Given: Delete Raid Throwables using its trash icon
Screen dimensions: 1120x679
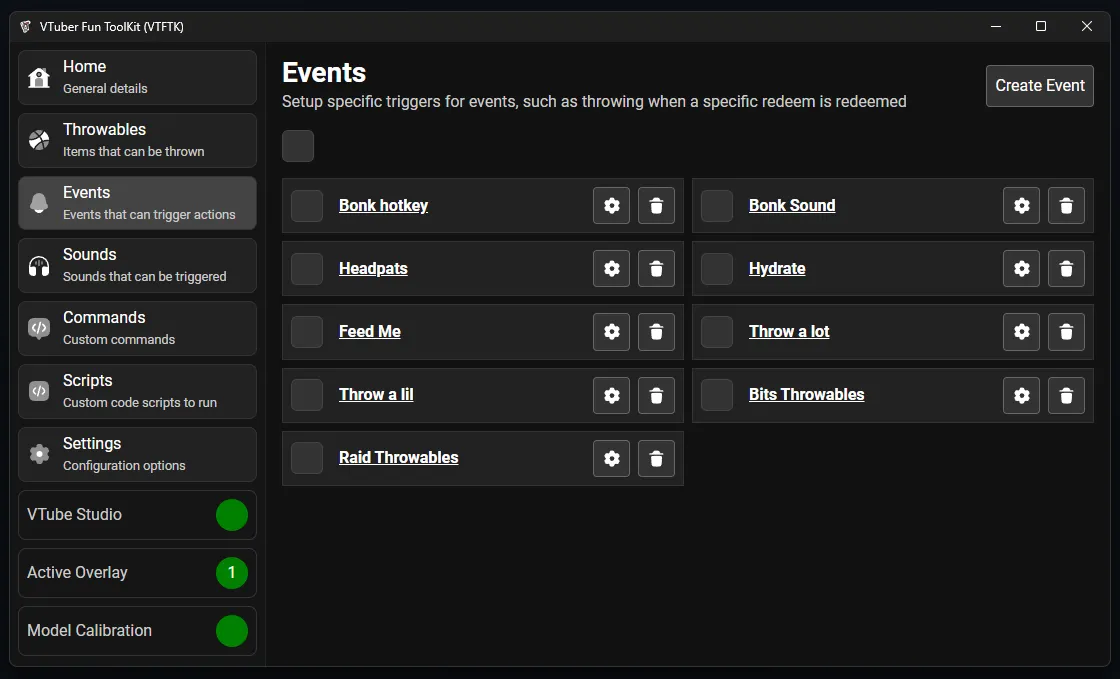Looking at the screenshot, I should 656,458.
